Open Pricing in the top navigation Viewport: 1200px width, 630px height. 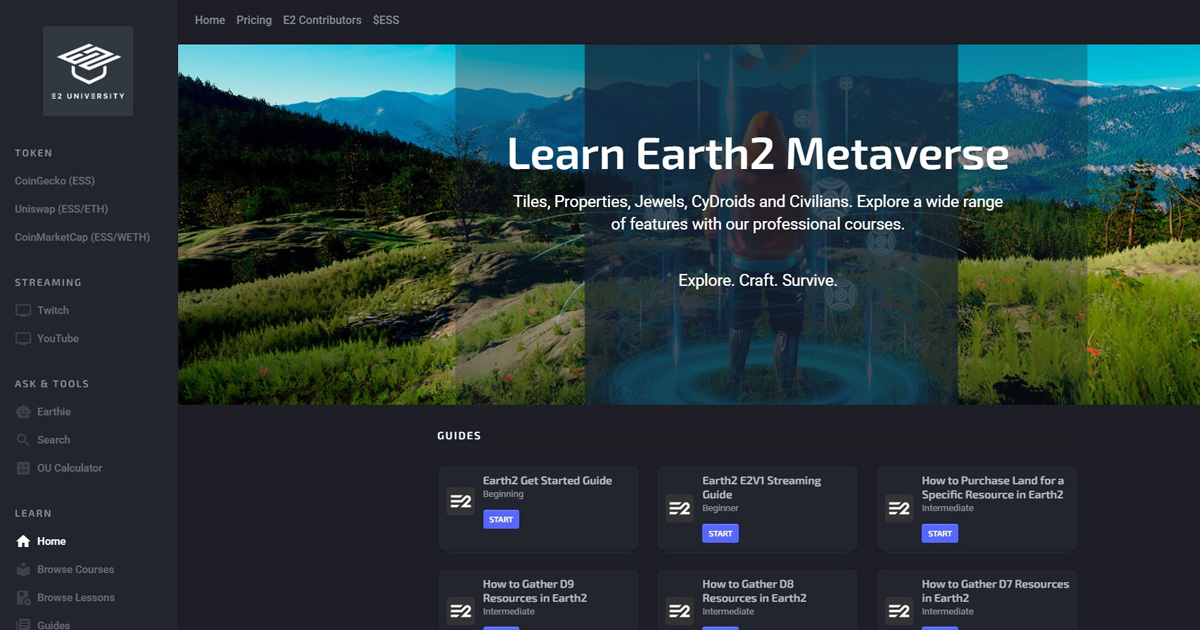click(254, 20)
